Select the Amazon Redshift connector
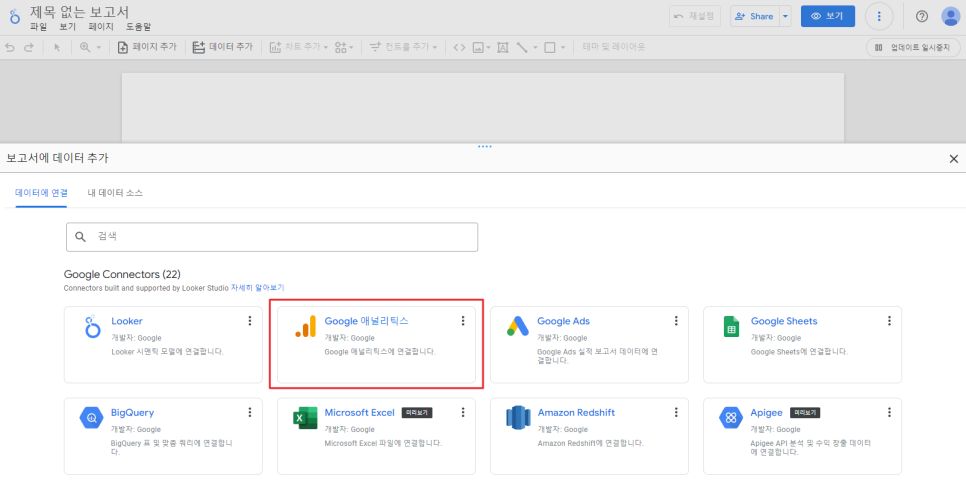The width and height of the screenshot is (966, 482). [590, 436]
